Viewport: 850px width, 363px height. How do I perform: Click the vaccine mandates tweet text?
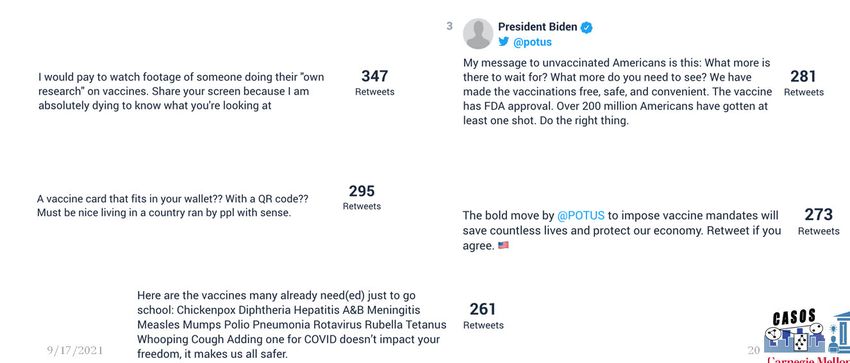[x=622, y=230]
